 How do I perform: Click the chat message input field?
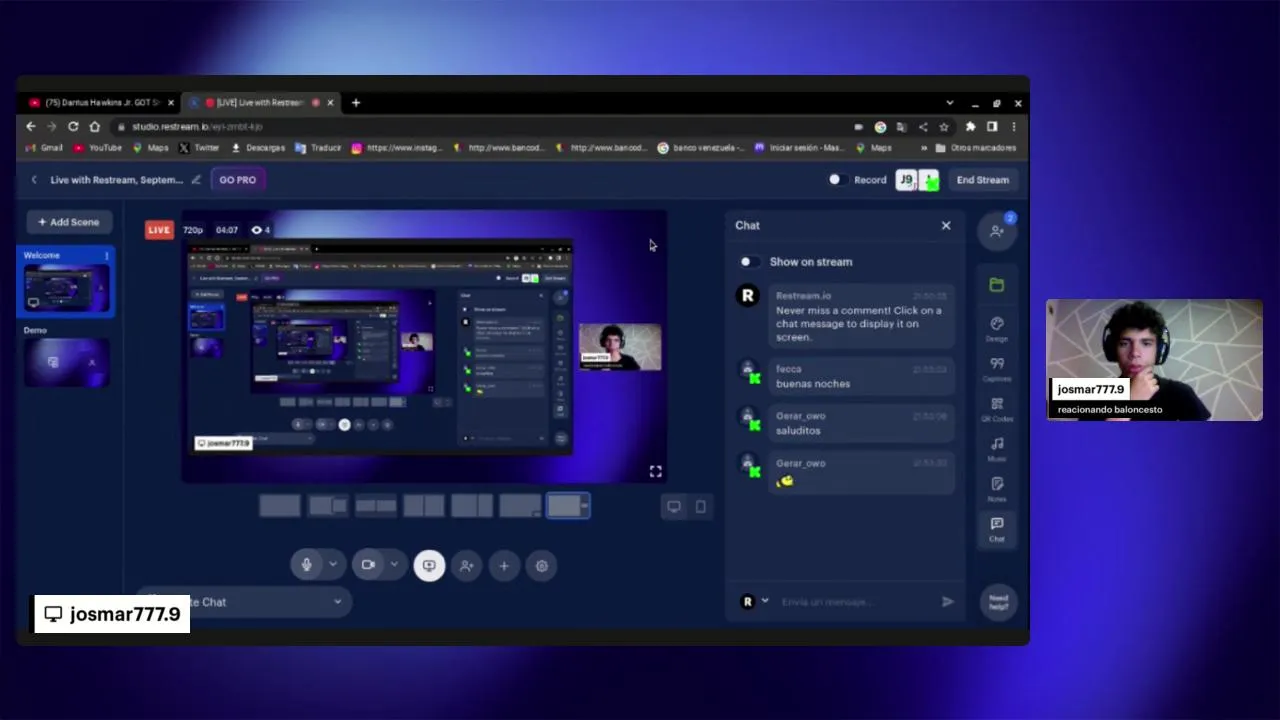[x=855, y=602]
